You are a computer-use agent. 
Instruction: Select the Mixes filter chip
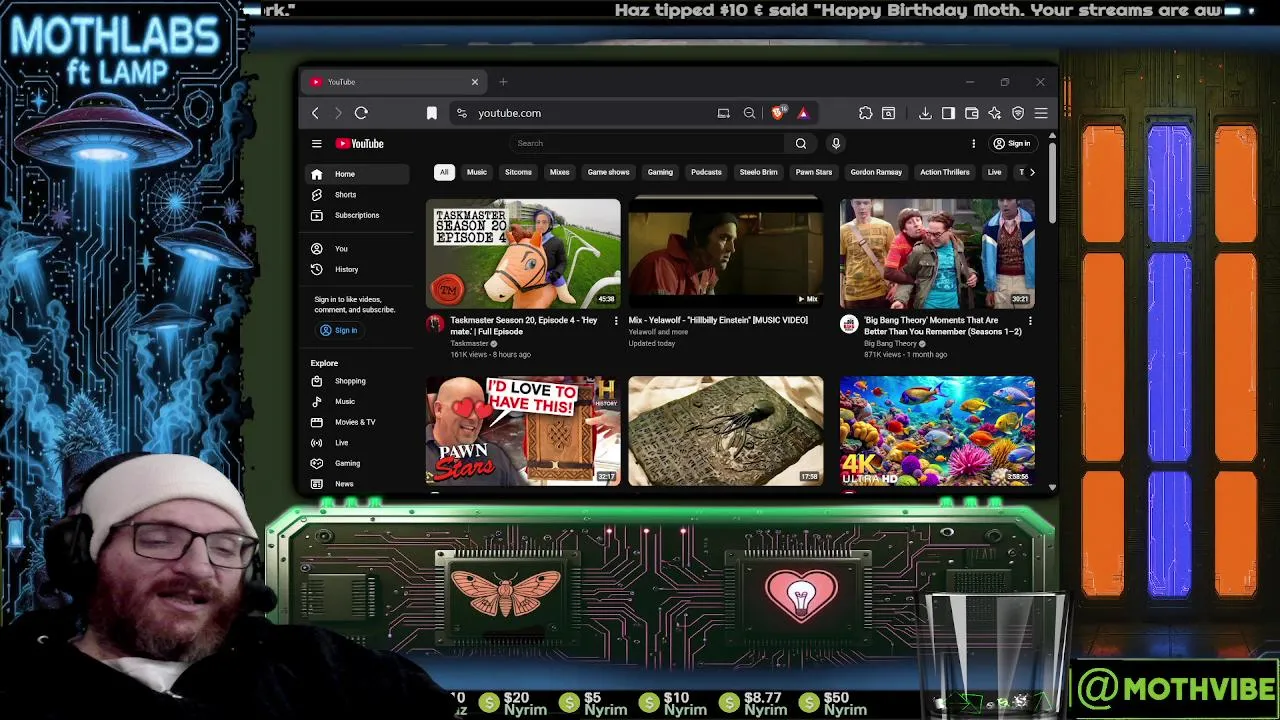pyautogui.click(x=559, y=172)
